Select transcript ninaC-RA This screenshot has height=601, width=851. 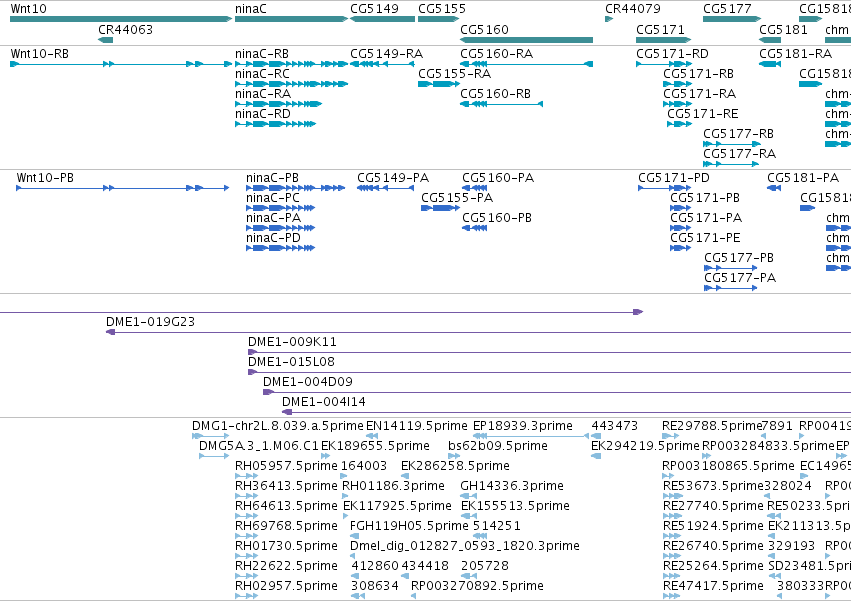(x=278, y=104)
